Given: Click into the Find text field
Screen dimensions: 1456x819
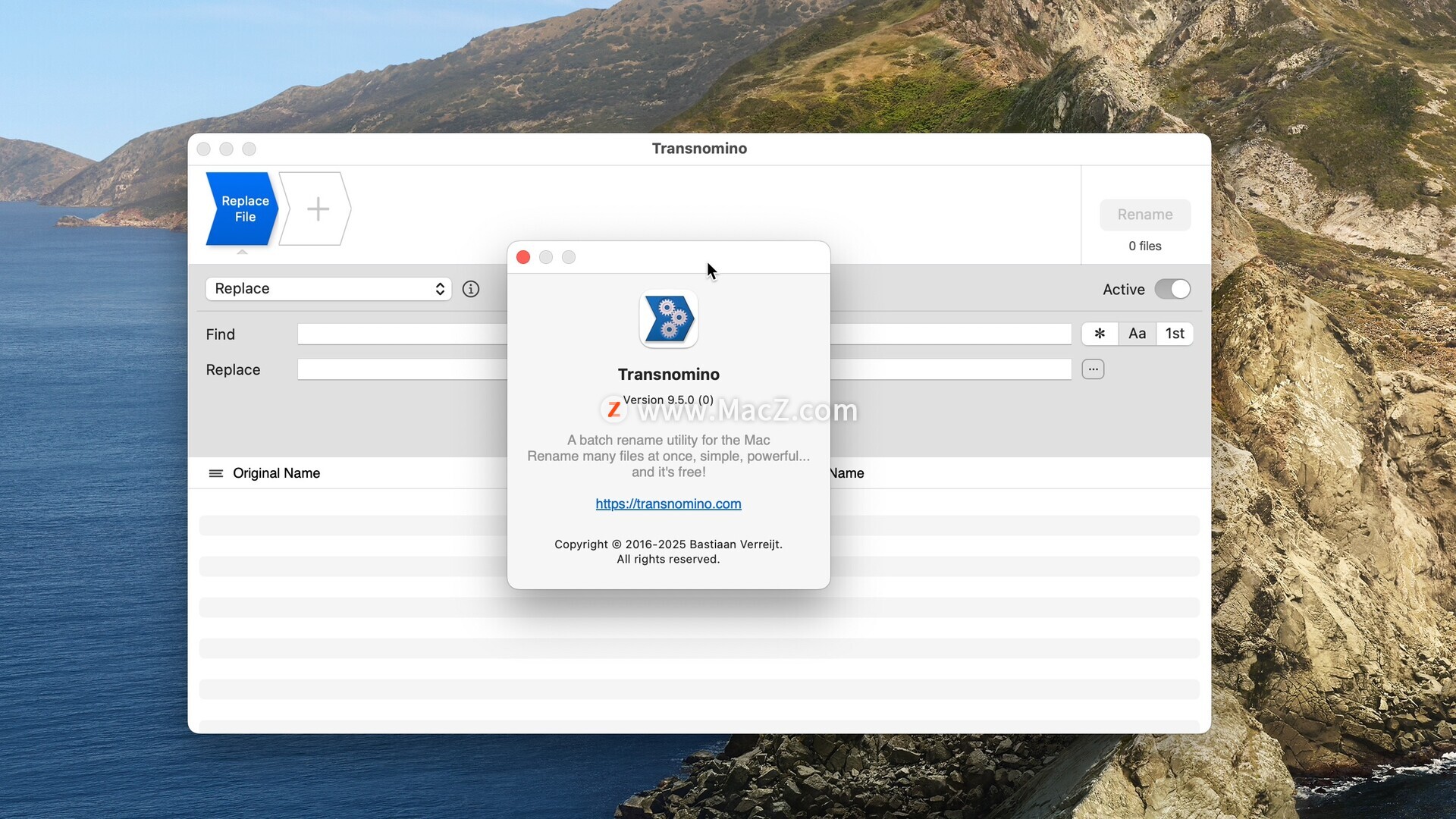Looking at the screenshot, I should click(x=684, y=334).
